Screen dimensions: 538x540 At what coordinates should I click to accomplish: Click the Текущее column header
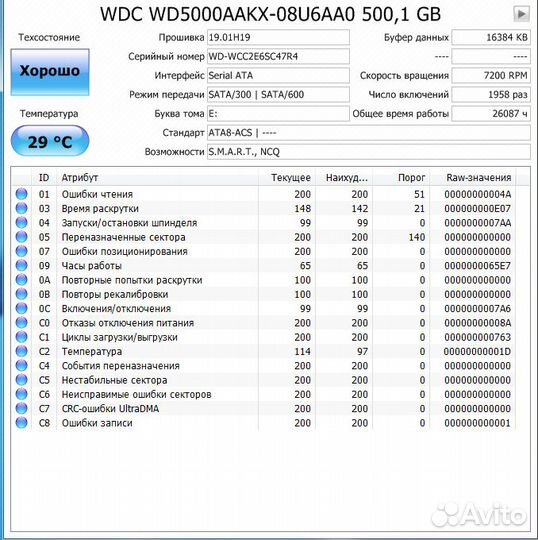(x=287, y=178)
